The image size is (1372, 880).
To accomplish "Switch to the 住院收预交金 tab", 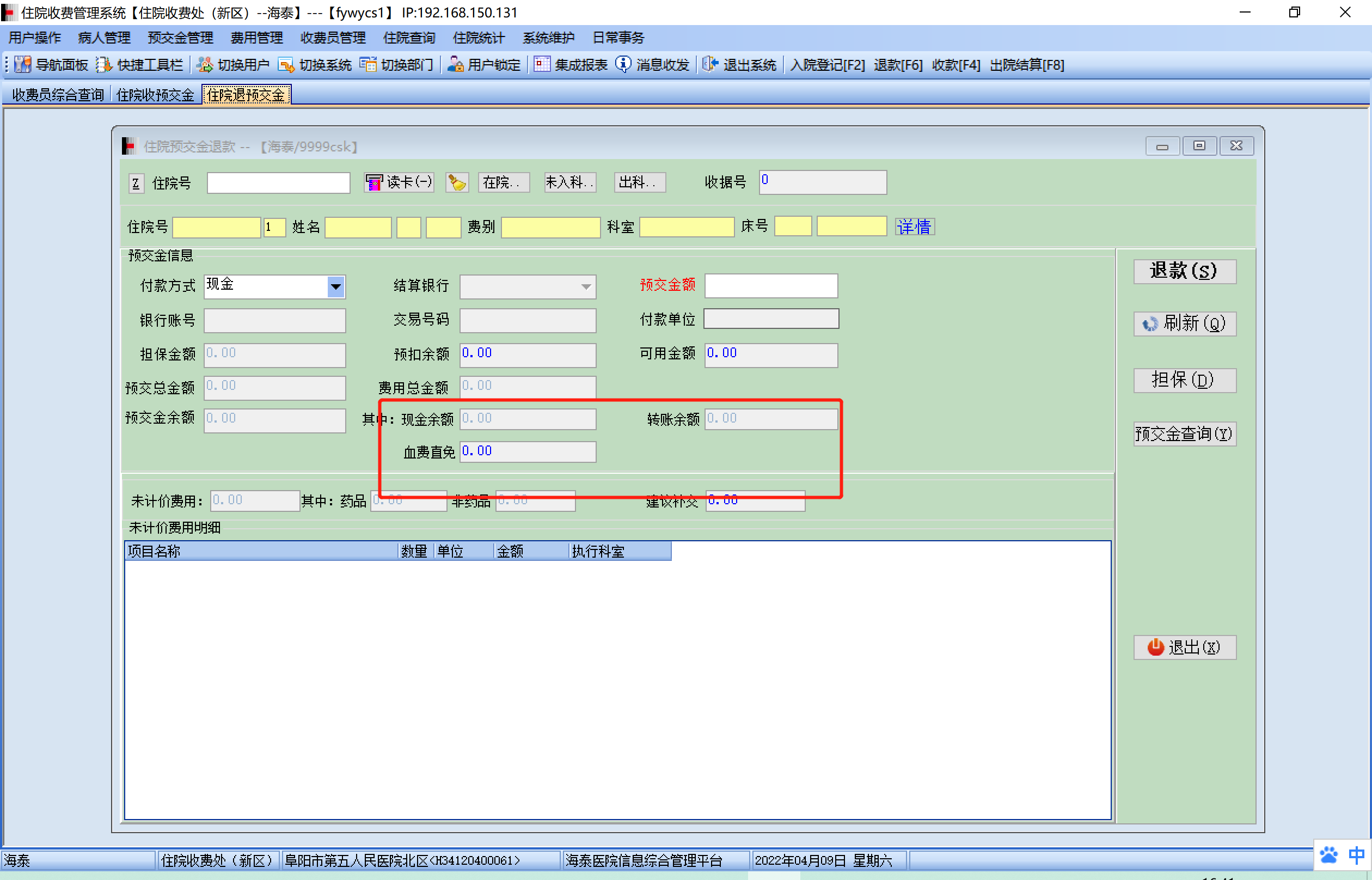I will tap(155, 95).
